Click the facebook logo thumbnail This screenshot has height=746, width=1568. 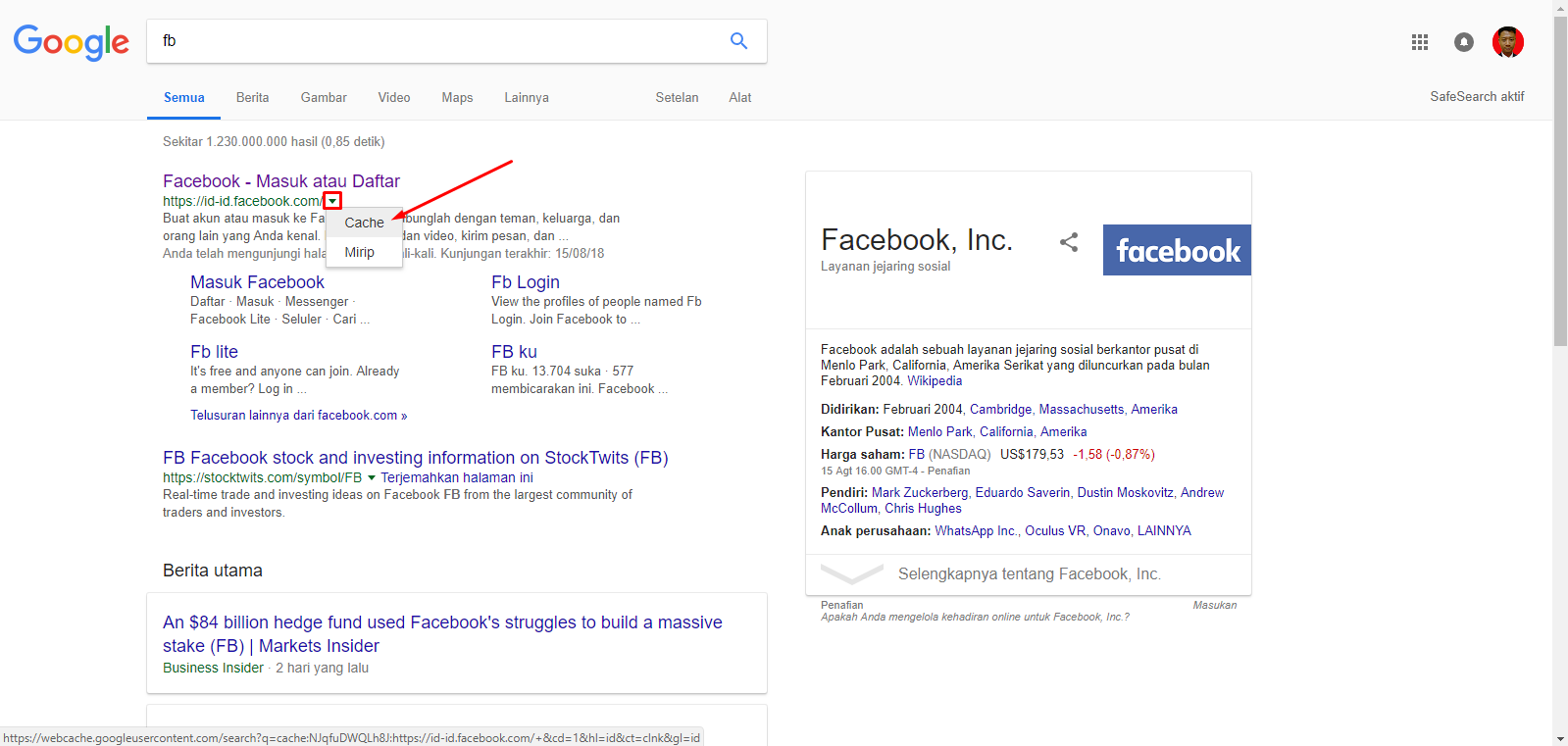(1177, 250)
